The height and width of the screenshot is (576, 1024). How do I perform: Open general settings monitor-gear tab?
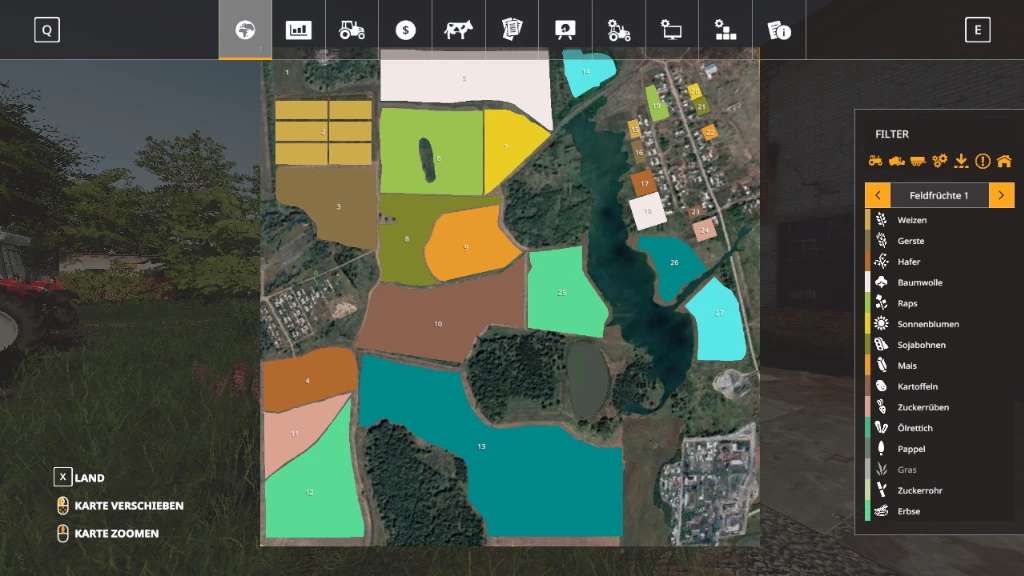click(x=673, y=30)
